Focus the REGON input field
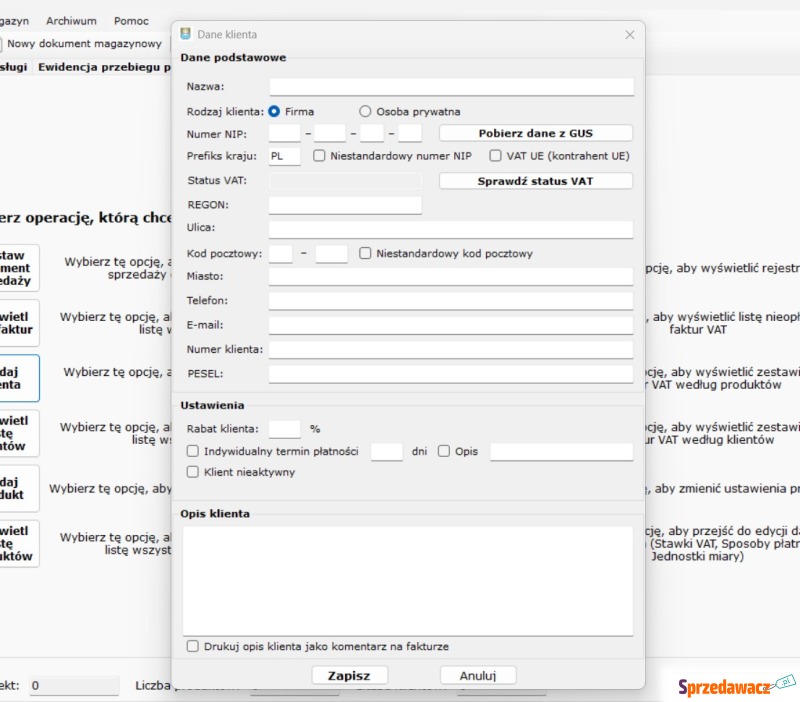The height and width of the screenshot is (702, 800). pos(345,205)
